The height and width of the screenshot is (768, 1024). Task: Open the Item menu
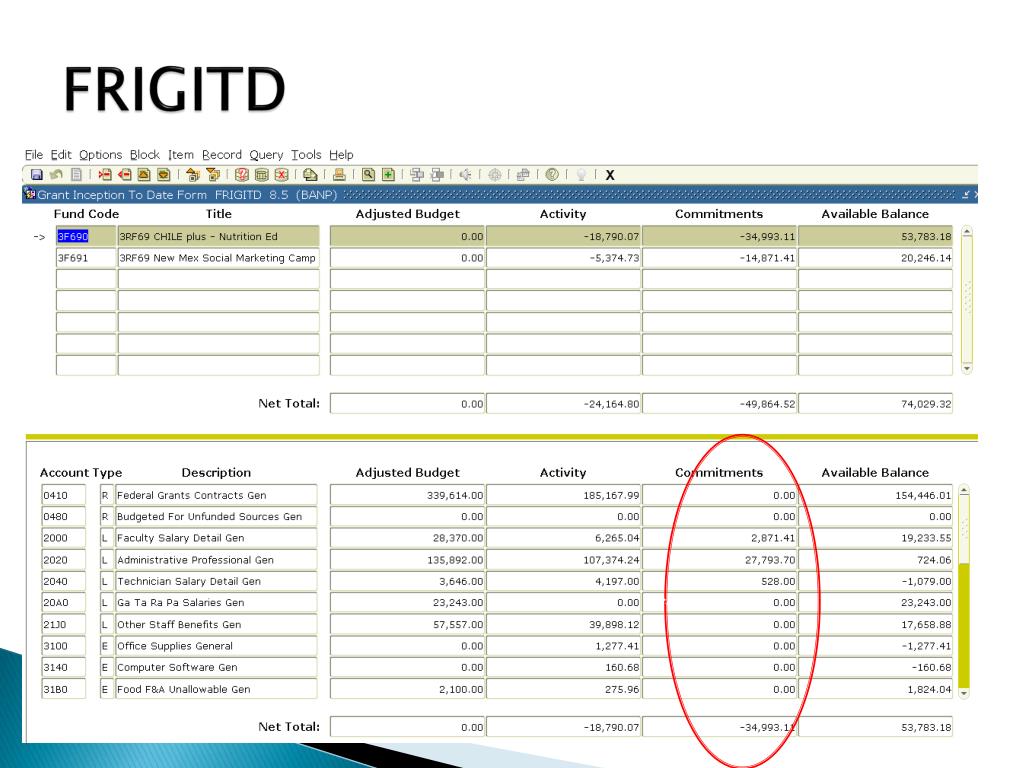pyautogui.click(x=181, y=155)
